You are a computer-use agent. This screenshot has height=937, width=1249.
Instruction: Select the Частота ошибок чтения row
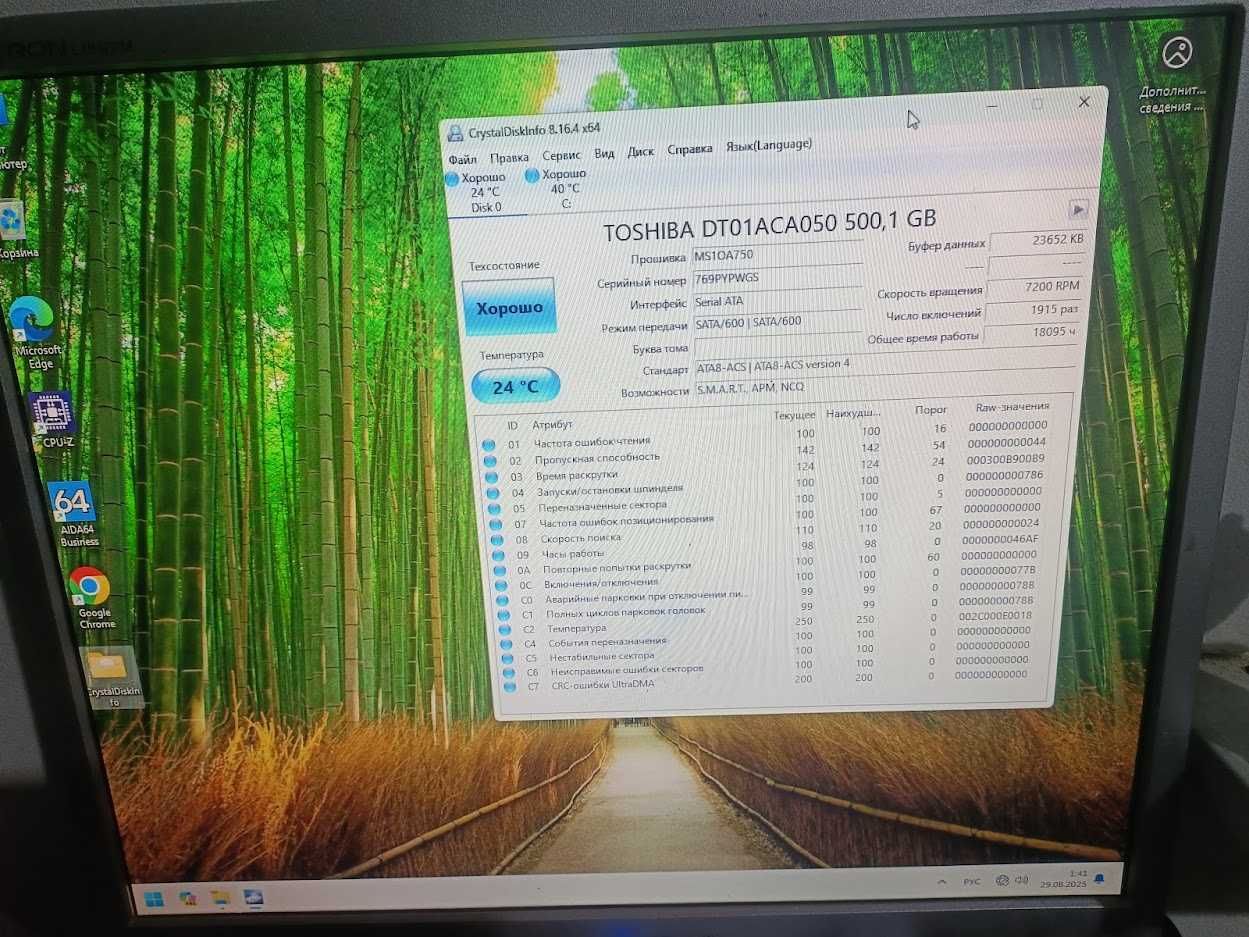pyautogui.click(x=768, y=435)
